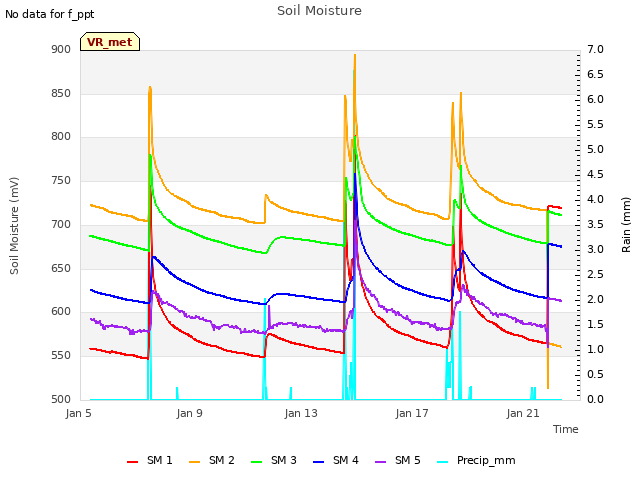Click the Jan 17 x-axis tick label
The height and width of the screenshot is (480, 640).
click(412, 413)
